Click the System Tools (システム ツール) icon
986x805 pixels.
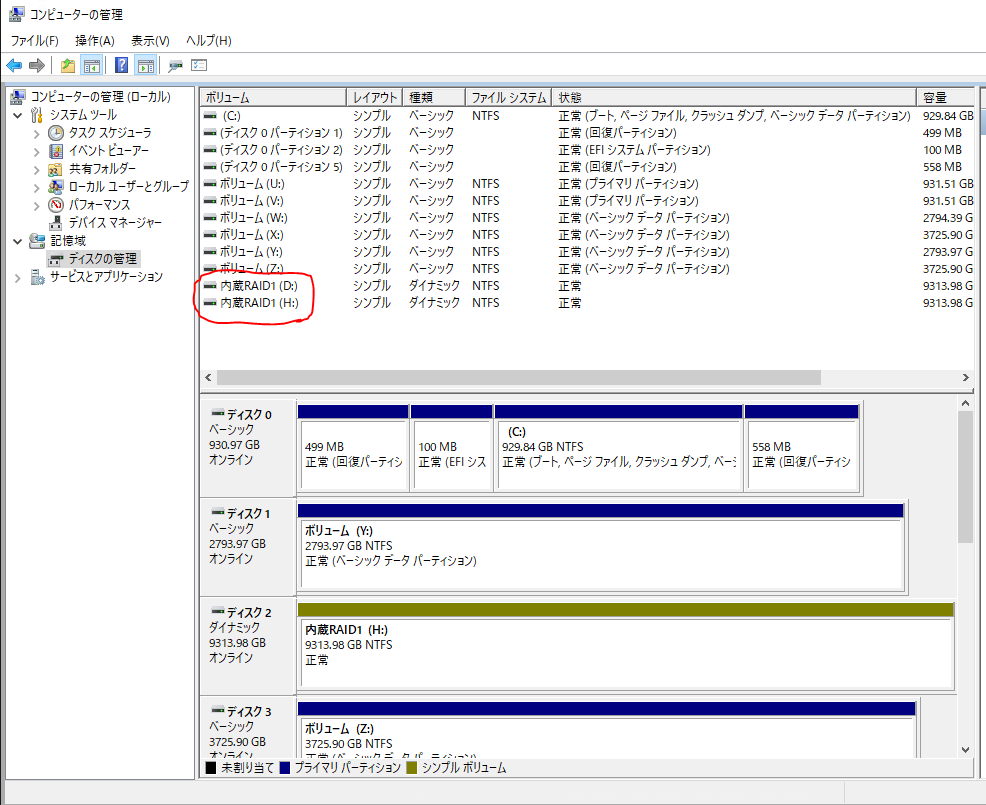click(37, 114)
